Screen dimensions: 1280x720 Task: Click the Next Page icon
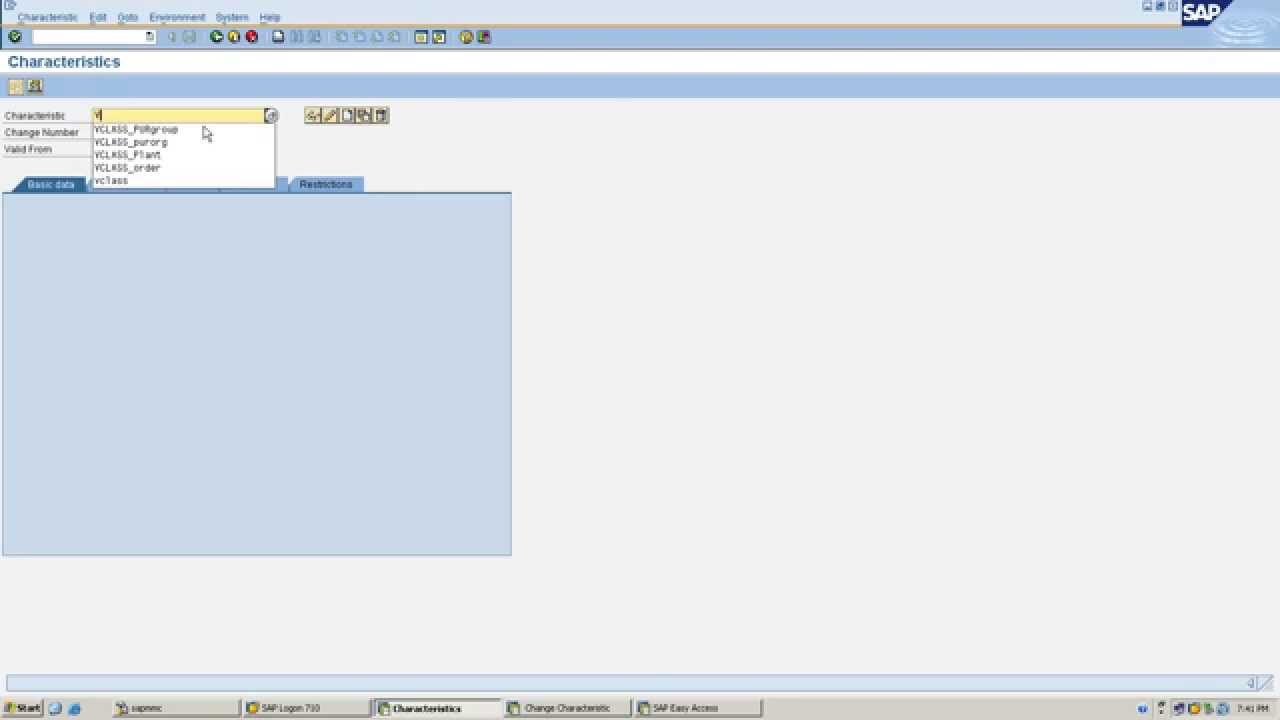click(x=377, y=37)
